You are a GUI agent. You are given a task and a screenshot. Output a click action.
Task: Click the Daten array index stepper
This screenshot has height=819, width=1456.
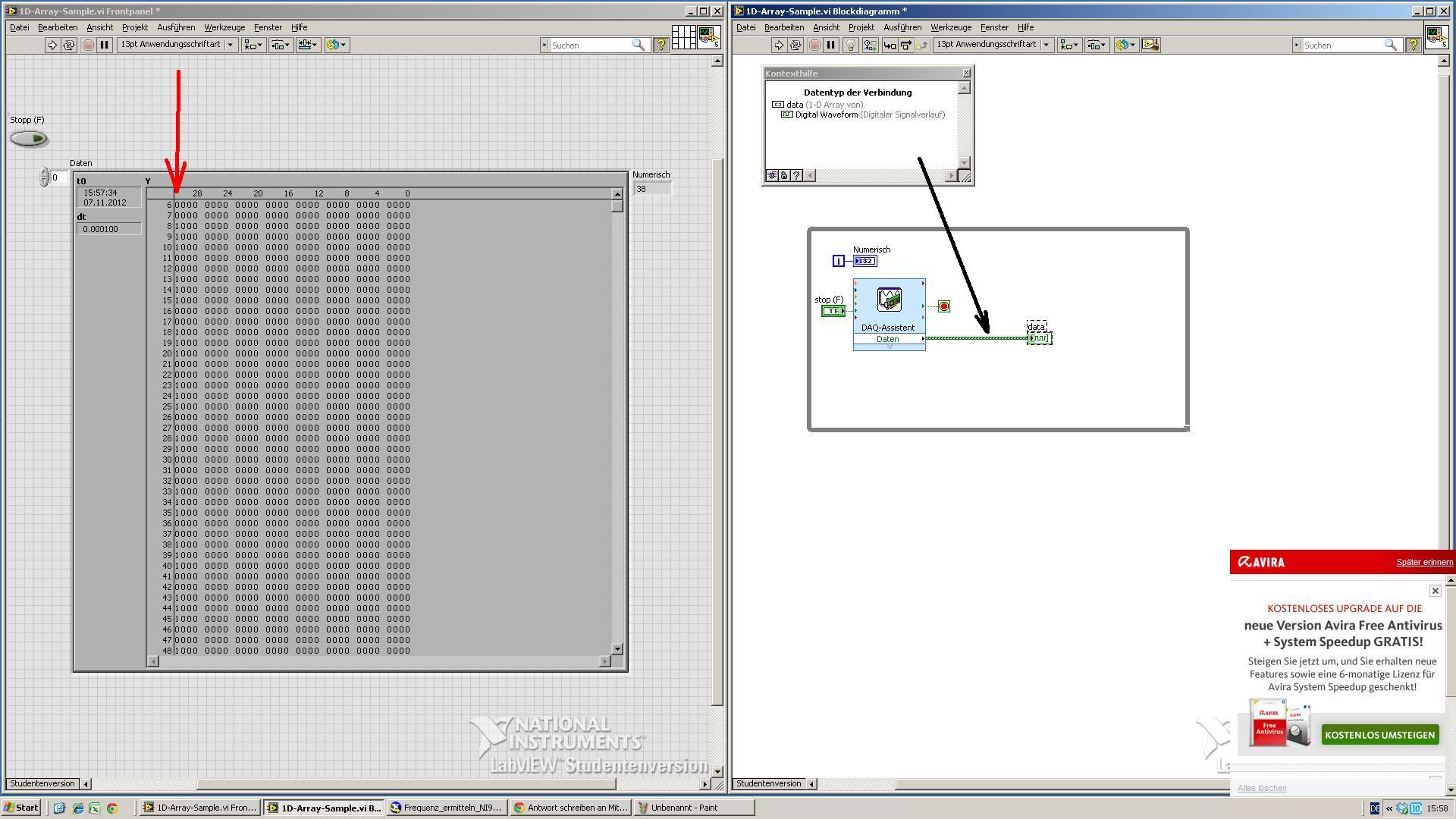pos(44,177)
